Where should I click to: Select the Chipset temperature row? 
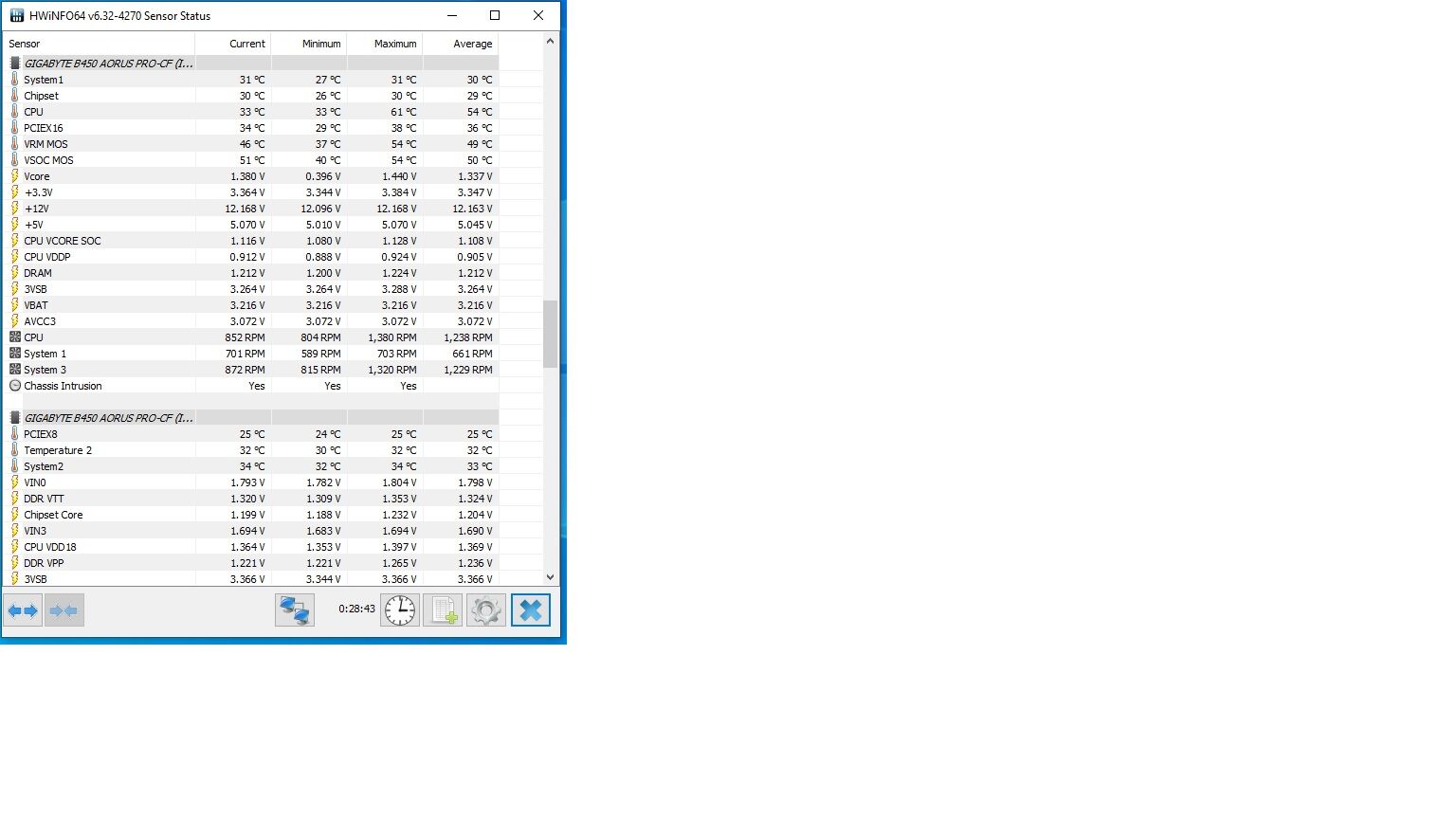click(251, 96)
